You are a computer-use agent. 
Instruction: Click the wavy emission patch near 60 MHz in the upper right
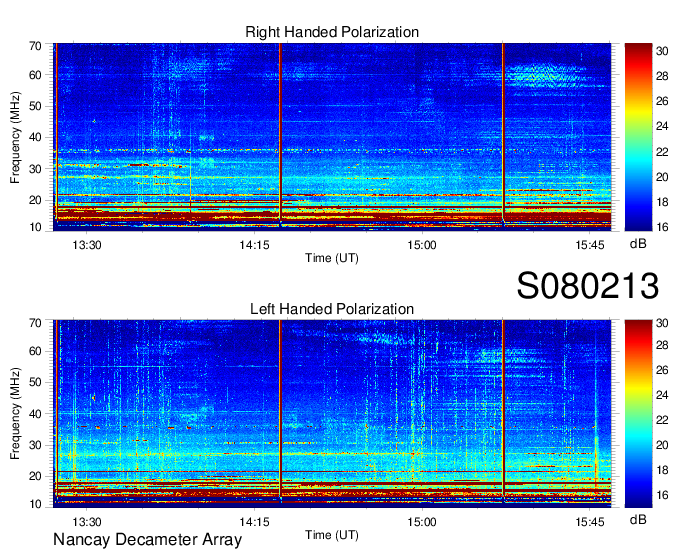544,75
